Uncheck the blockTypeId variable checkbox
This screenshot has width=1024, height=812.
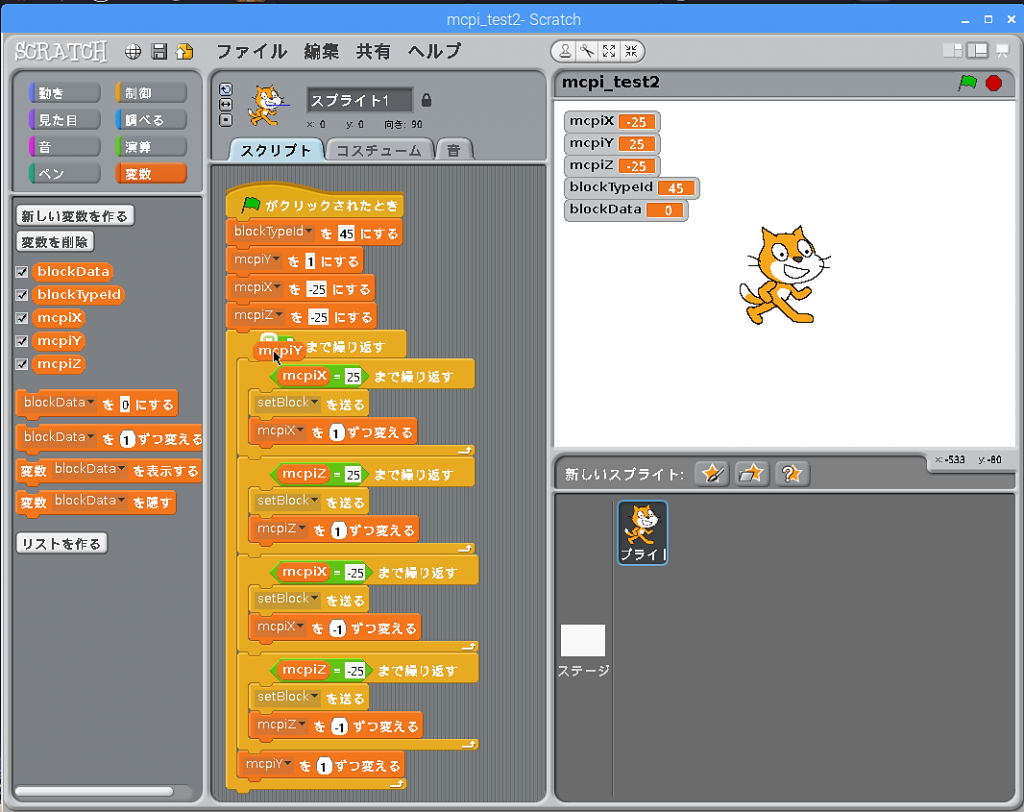[22, 295]
